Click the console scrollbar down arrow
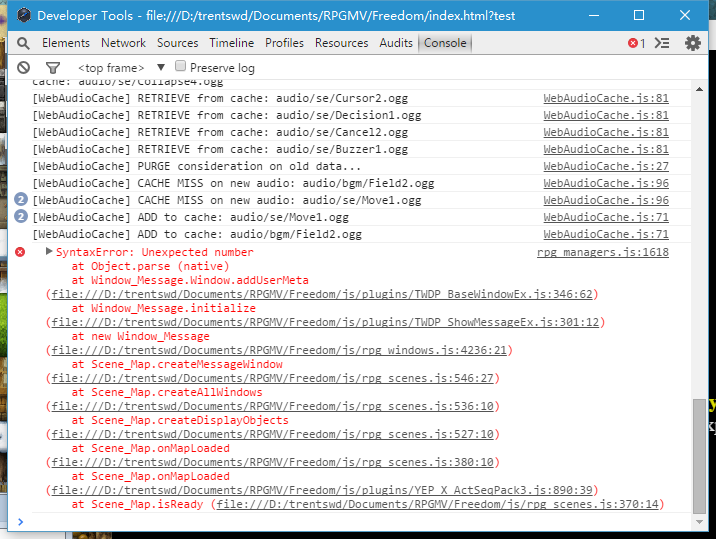Screen dimensions: 716x539 coord(699,522)
